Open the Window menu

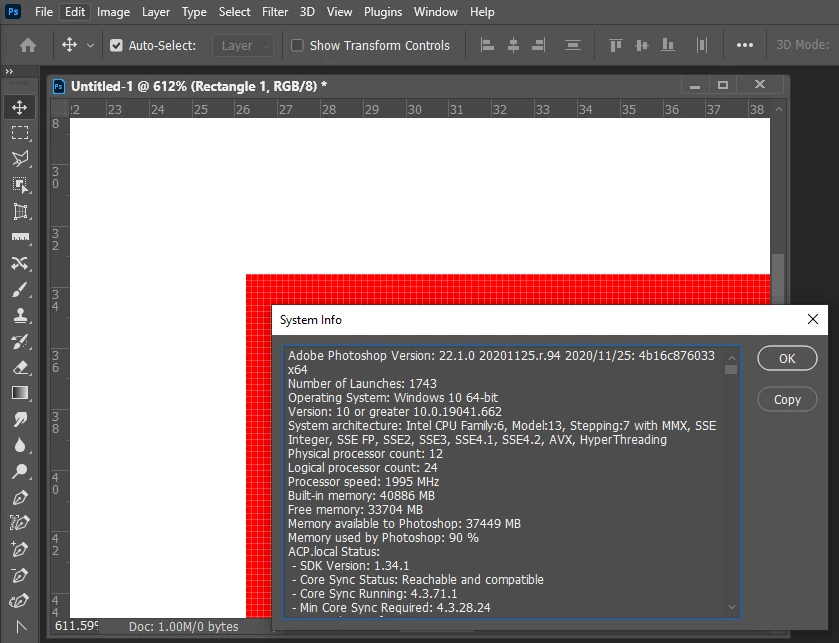pos(436,12)
